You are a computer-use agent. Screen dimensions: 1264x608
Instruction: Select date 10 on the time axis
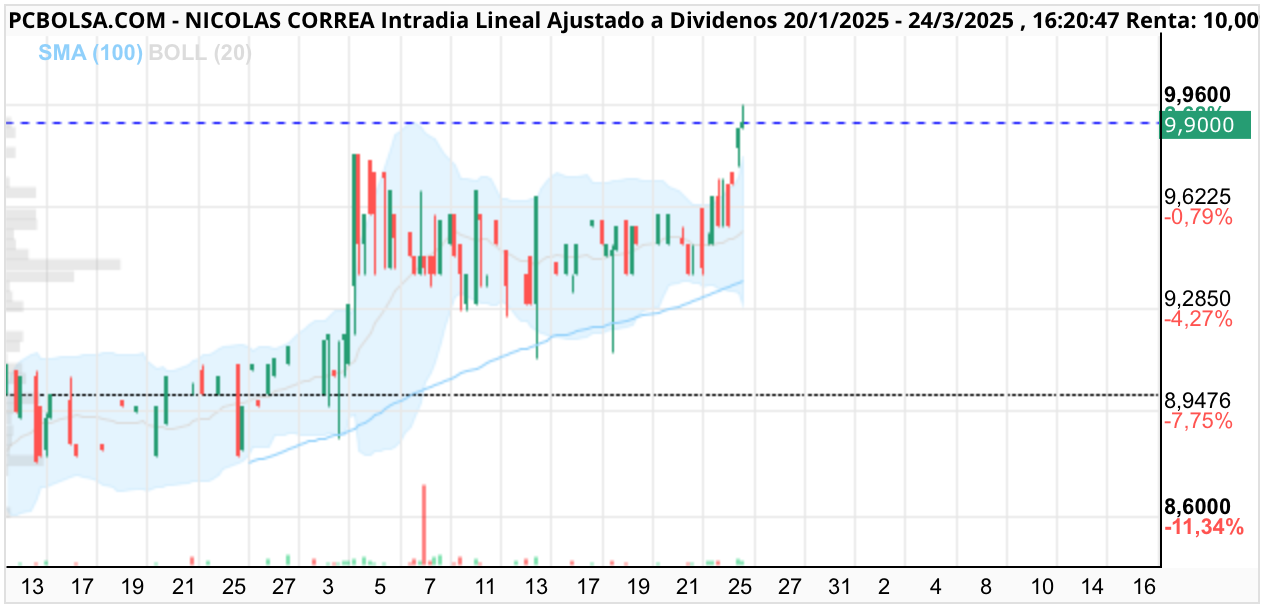pyautogui.click(x=1042, y=585)
